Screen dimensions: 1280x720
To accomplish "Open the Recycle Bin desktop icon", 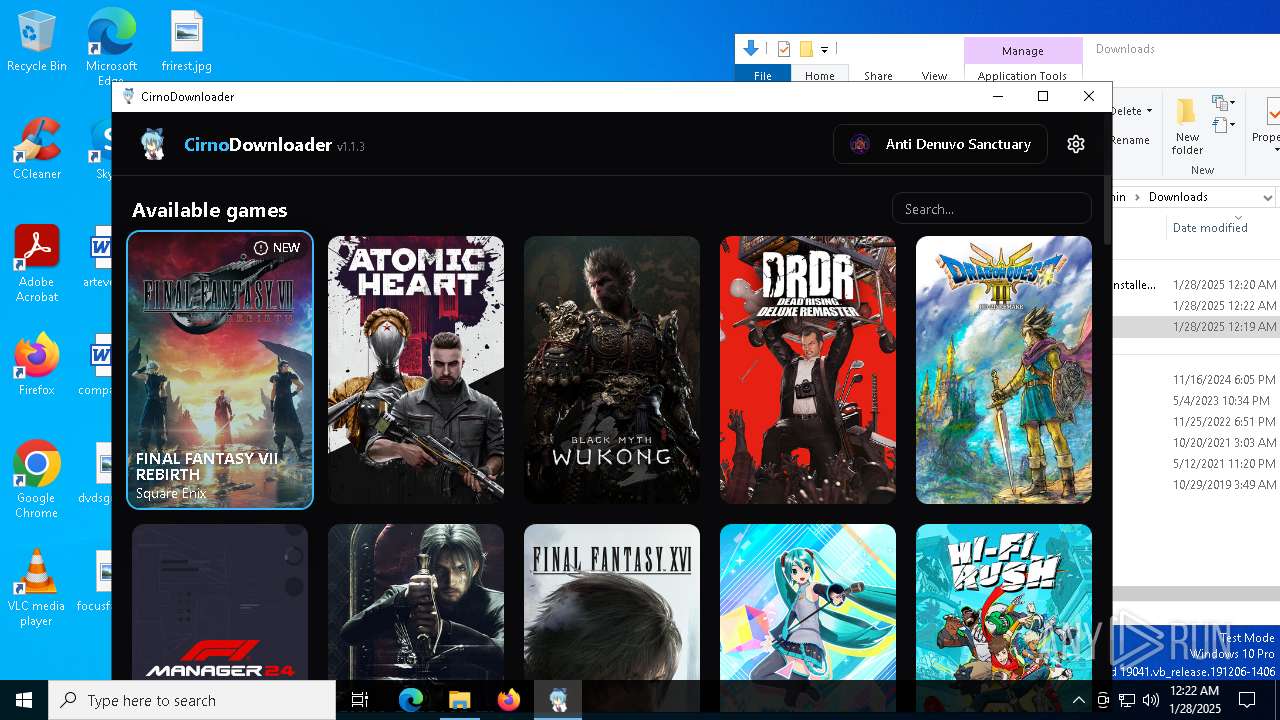I will [37, 42].
